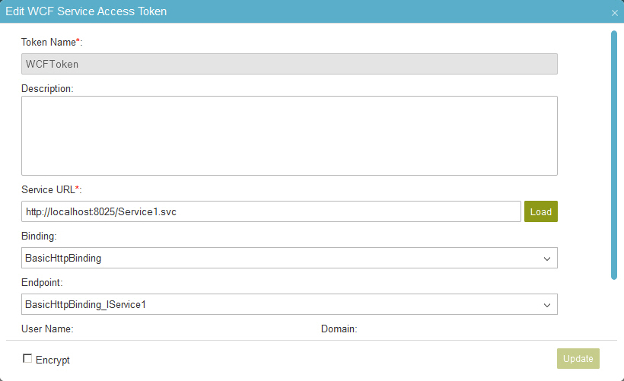
Task: Open the Endpoint combo box showing BasicHttpBinding_IService1
Action: pos(289,304)
